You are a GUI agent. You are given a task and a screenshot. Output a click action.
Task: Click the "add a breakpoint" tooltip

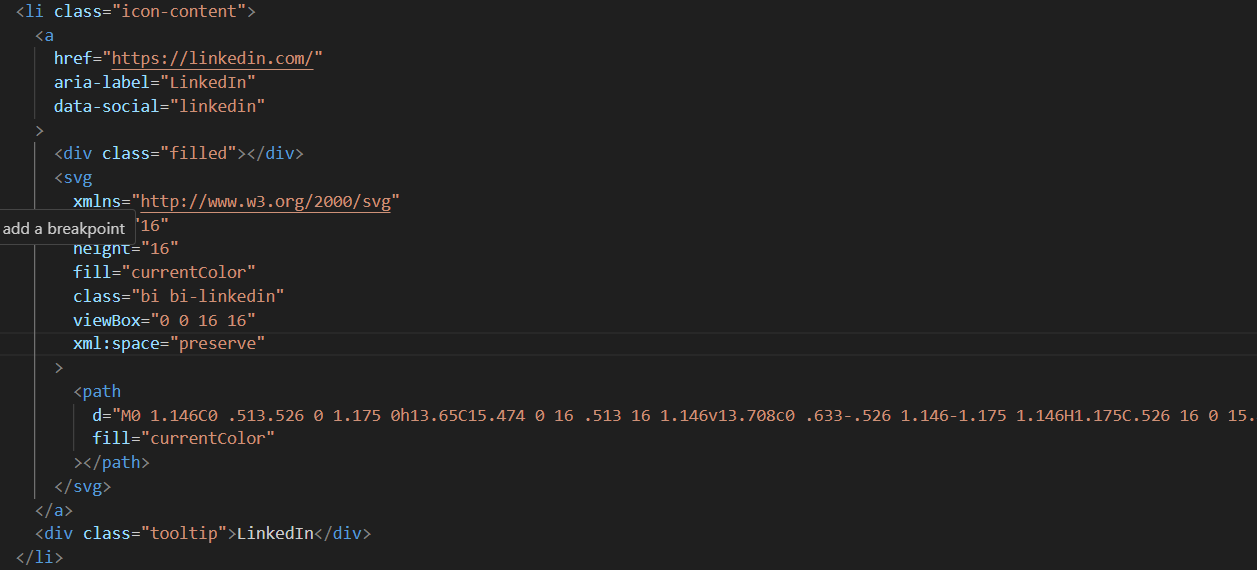[x=64, y=228]
